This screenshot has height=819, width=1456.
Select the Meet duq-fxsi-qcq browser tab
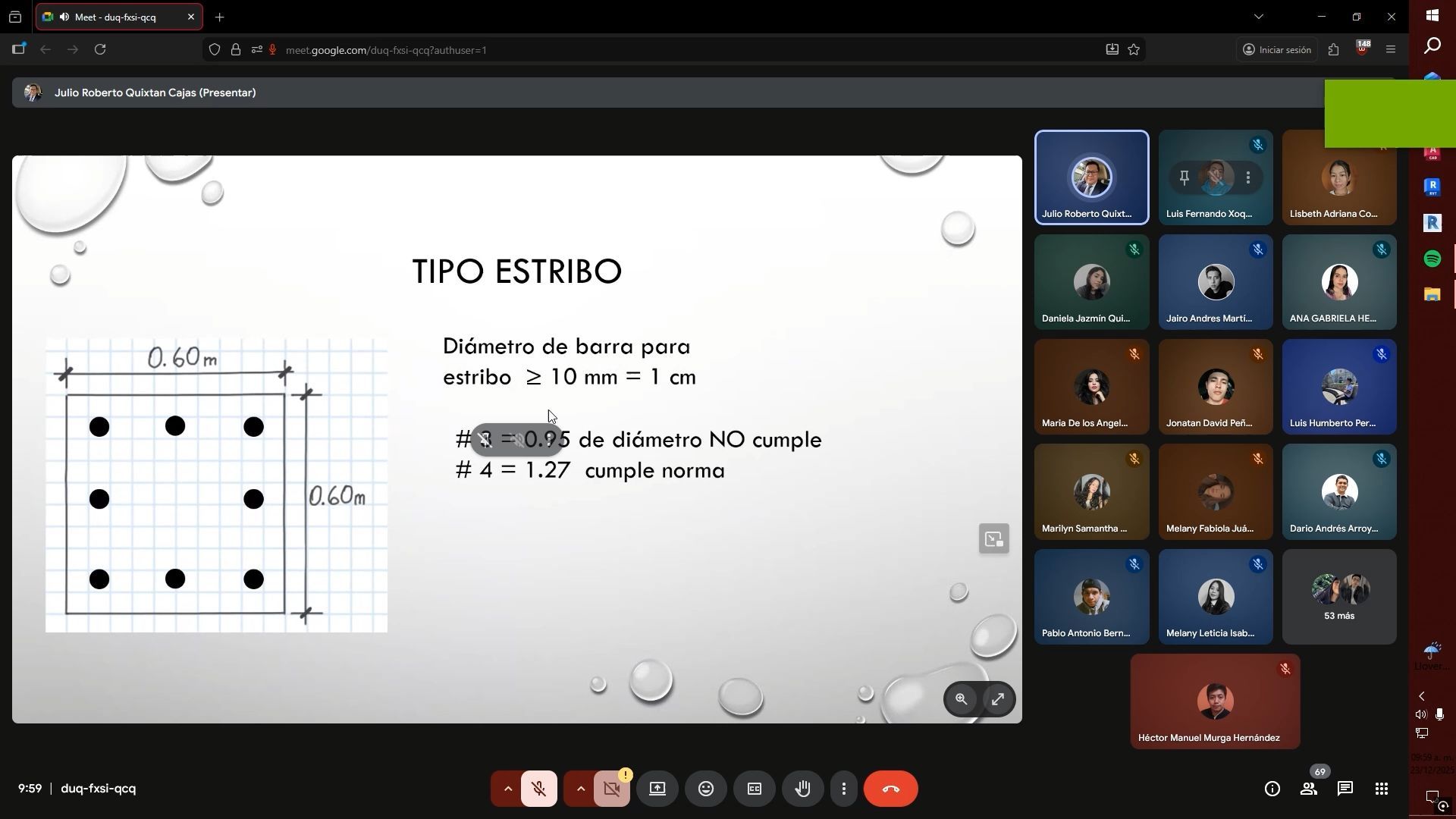coord(115,17)
